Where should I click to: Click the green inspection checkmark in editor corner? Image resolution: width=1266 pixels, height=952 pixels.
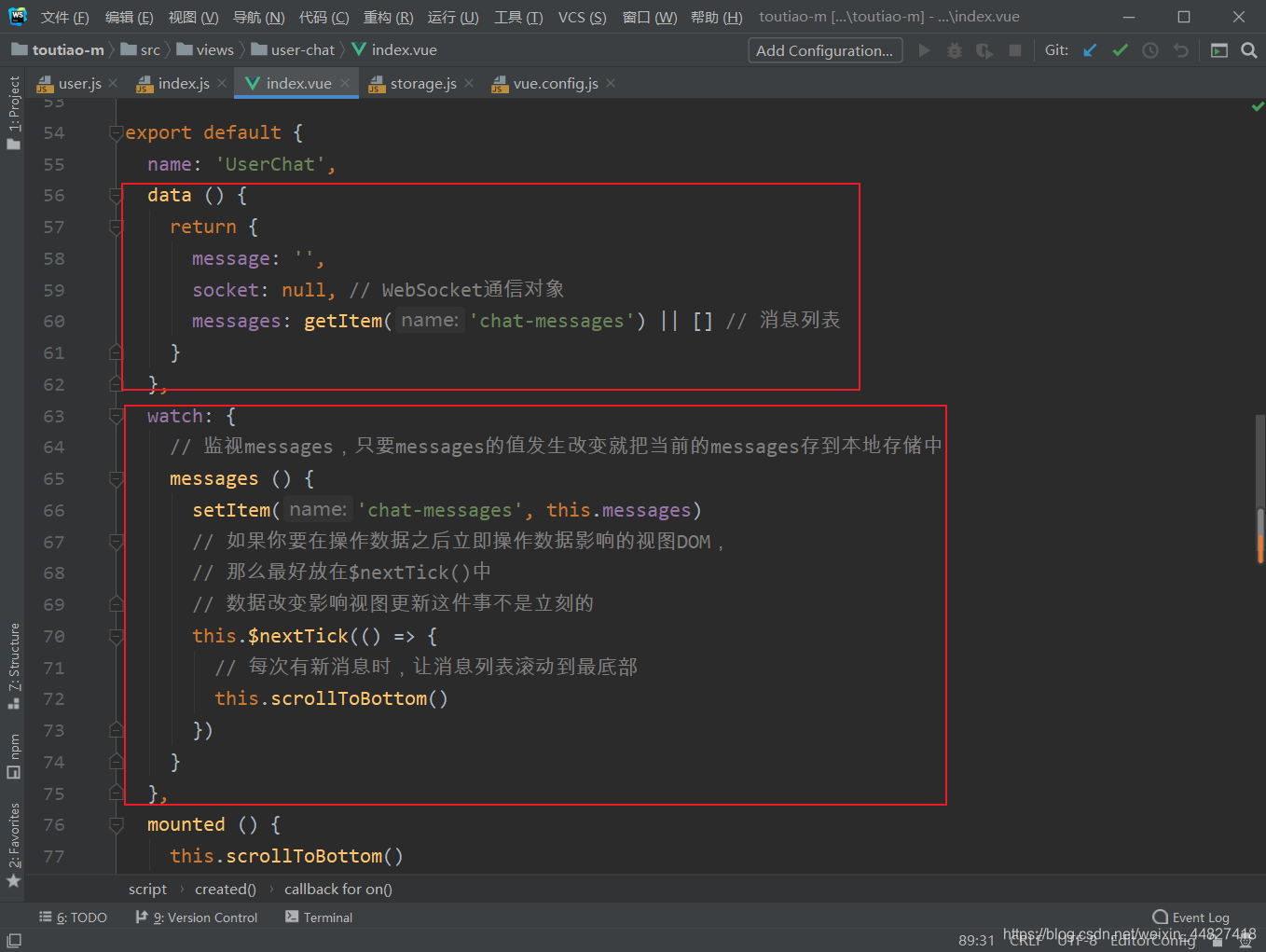[x=1258, y=107]
